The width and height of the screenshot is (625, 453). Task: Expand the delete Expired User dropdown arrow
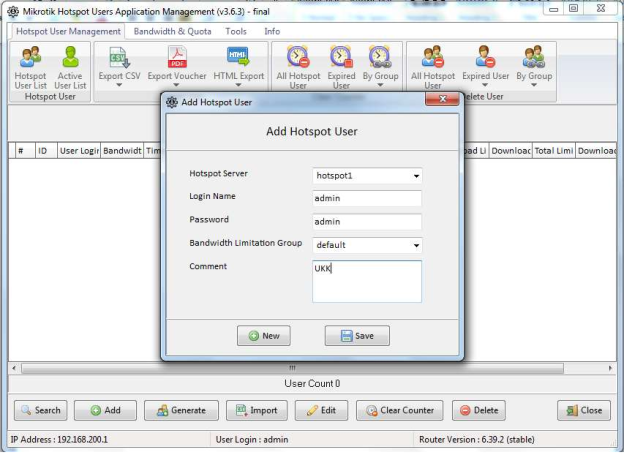click(485, 85)
